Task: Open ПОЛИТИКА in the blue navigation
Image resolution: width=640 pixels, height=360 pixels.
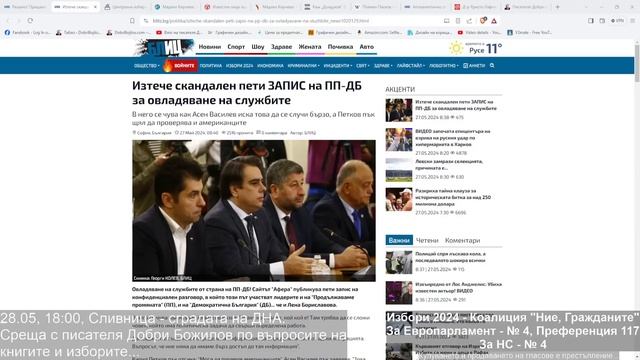Action: 211,65
